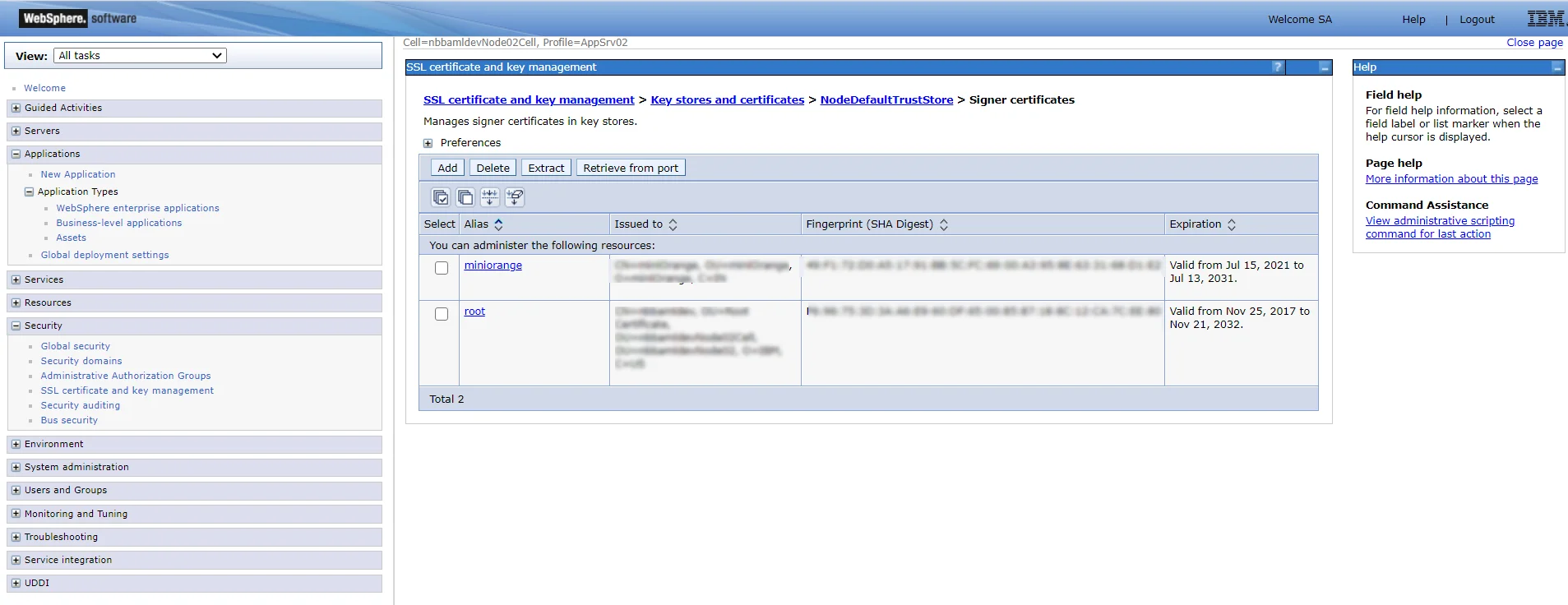Open Global security page

[x=75, y=346]
